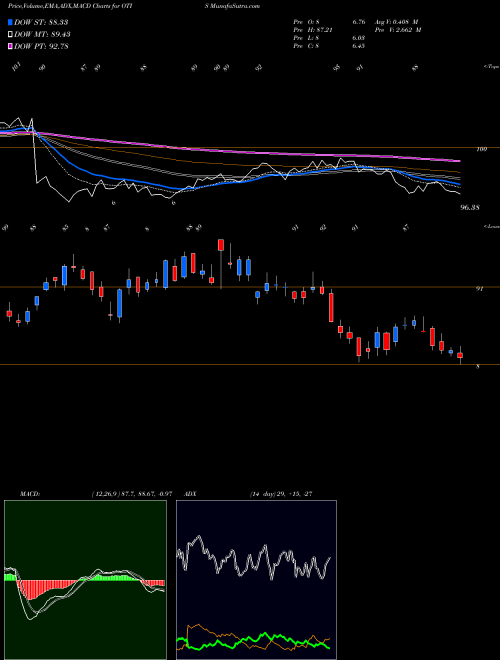Select the 'DOW PT: 92.78' legend label
The width and height of the screenshot is (500, 660).
click(x=41, y=46)
